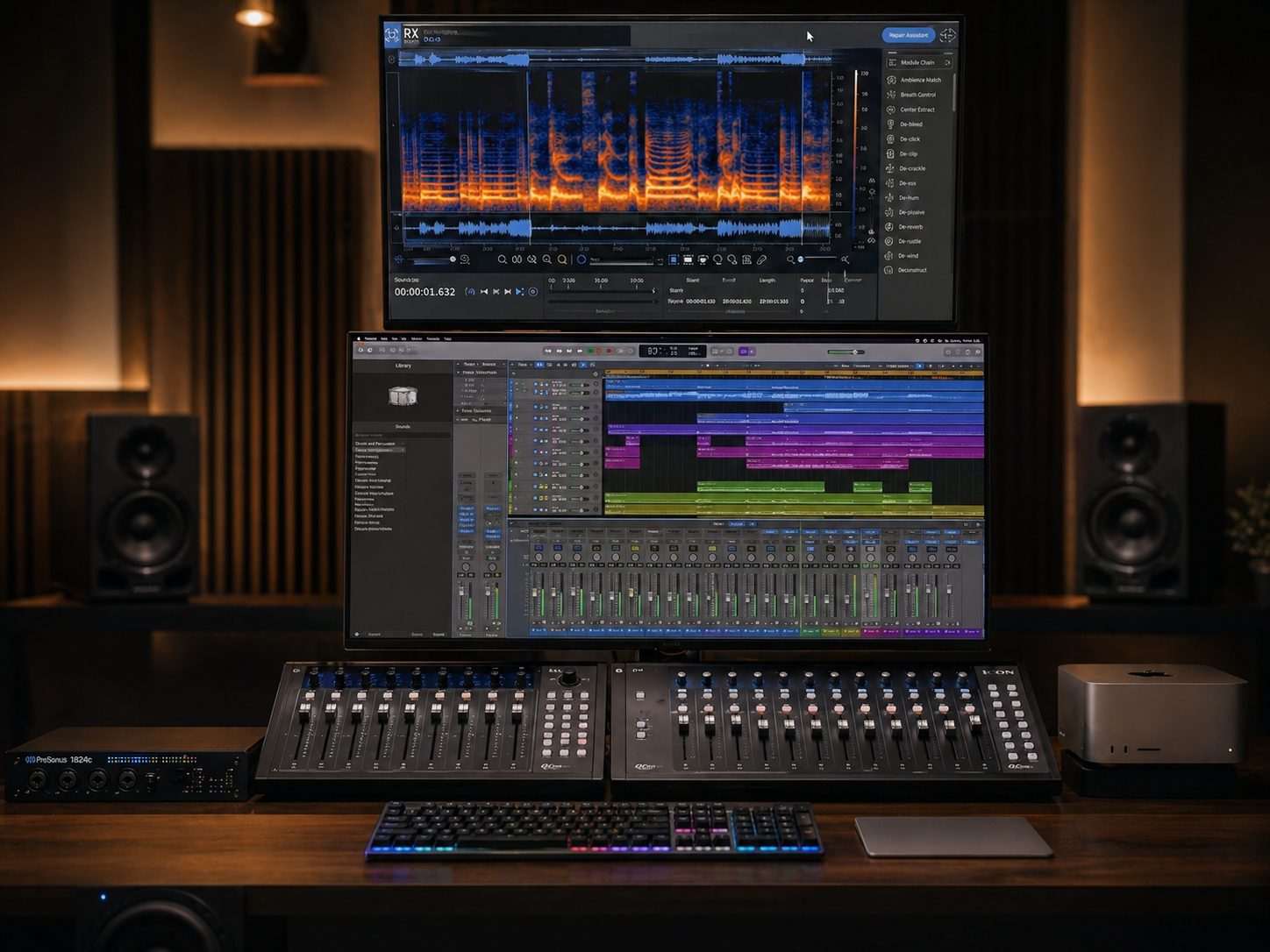Click the green master volume slider in Logic
Image resolution: width=1270 pixels, height=952 pixels.
pyautogui.click(x=846, y=352)
